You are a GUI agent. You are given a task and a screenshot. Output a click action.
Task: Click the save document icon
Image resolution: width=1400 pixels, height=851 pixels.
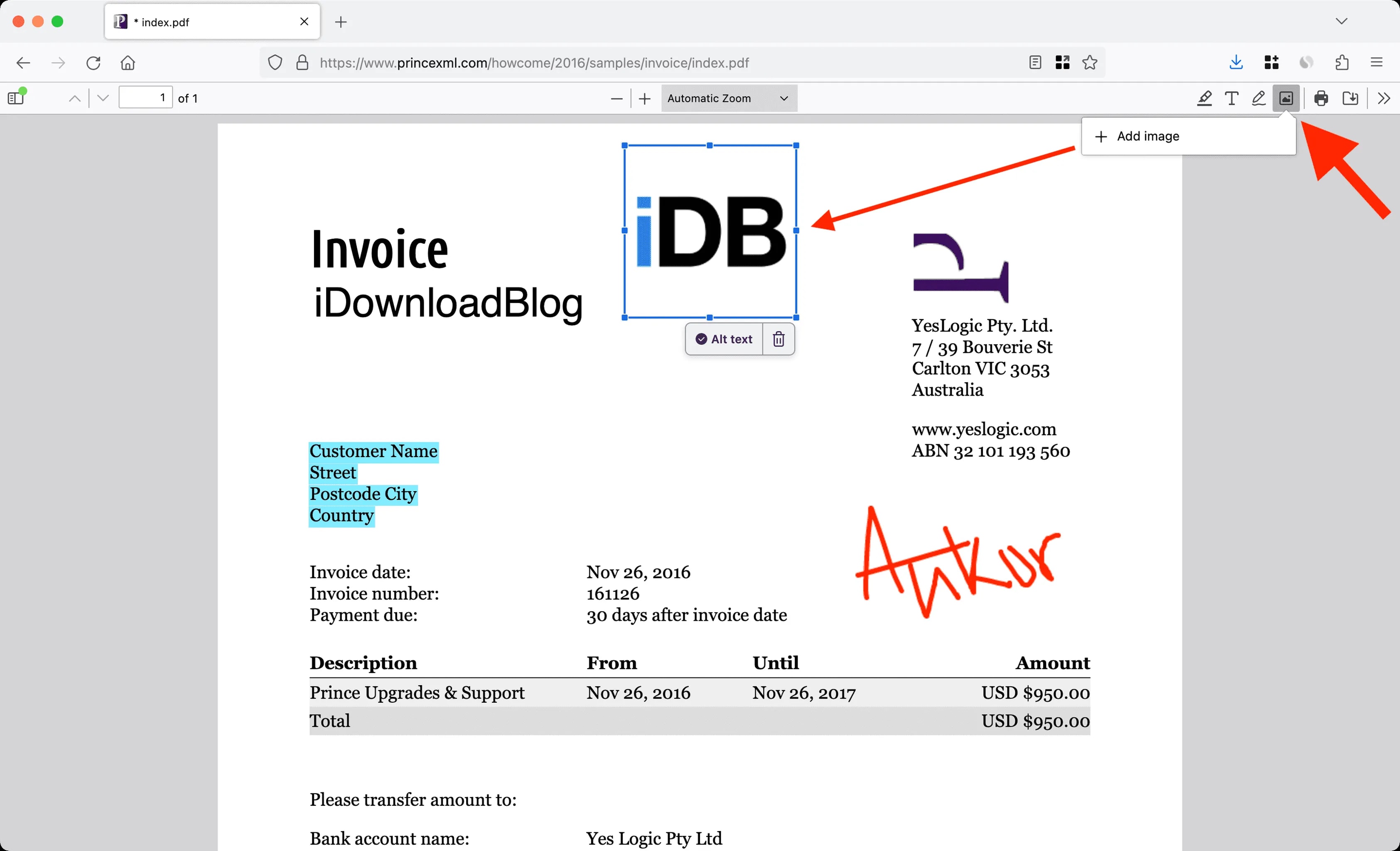point(1351,98)
